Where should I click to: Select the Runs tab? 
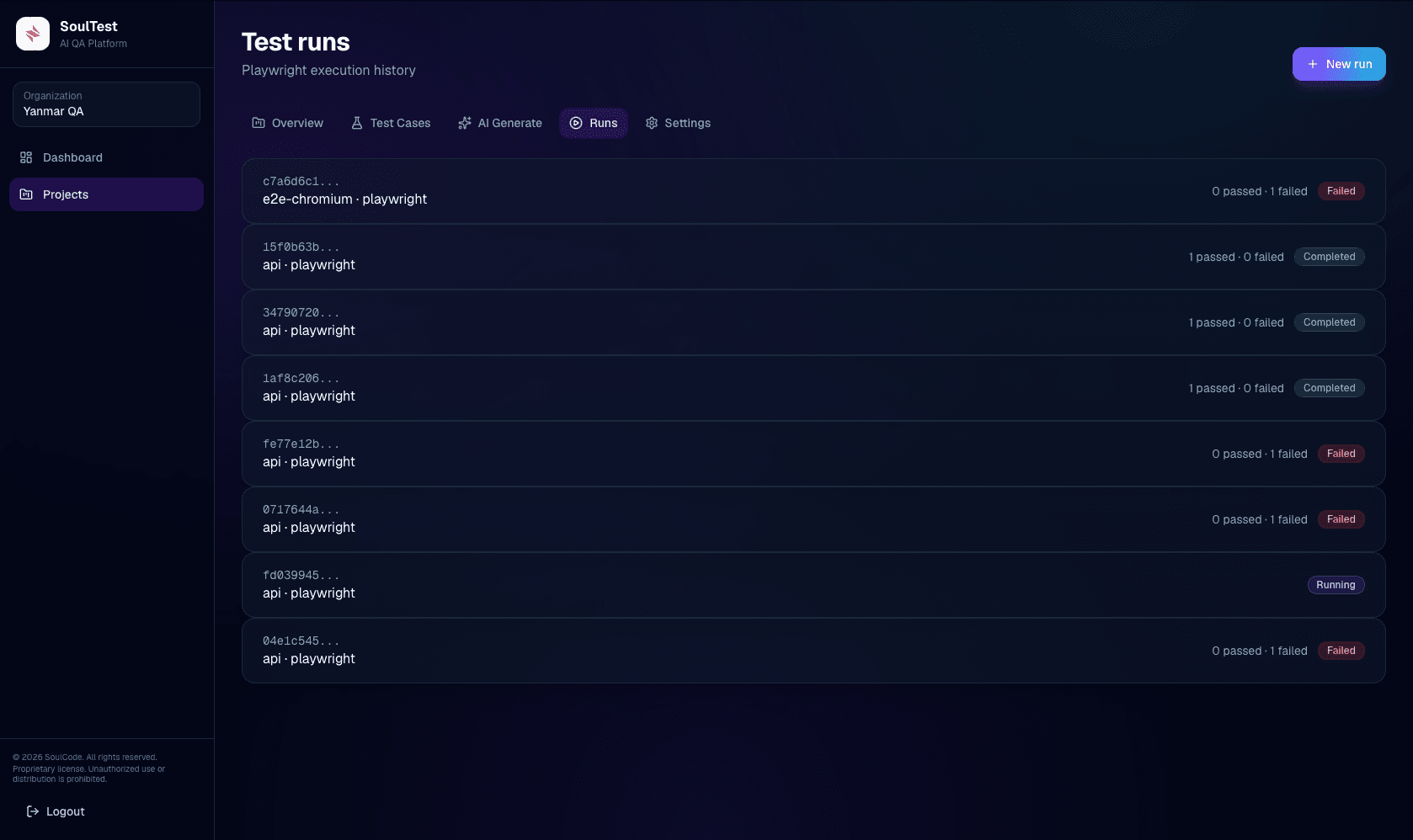click(594, 123)
